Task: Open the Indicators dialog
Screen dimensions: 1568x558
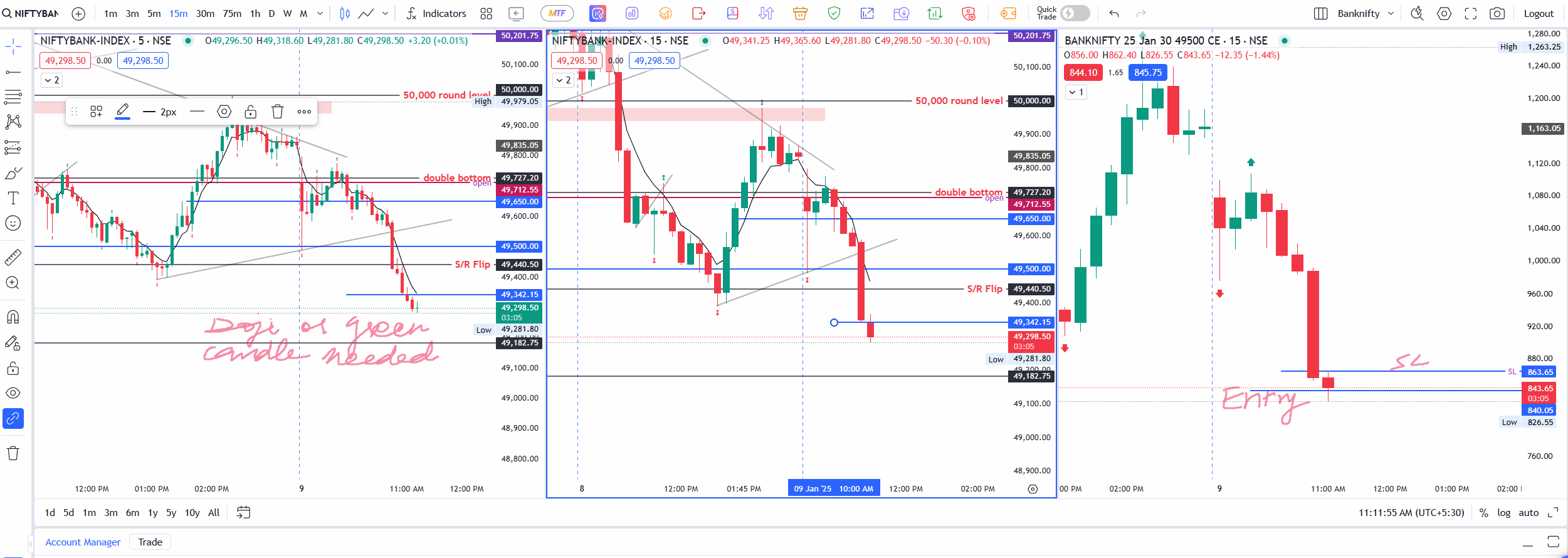Action: 436,14
